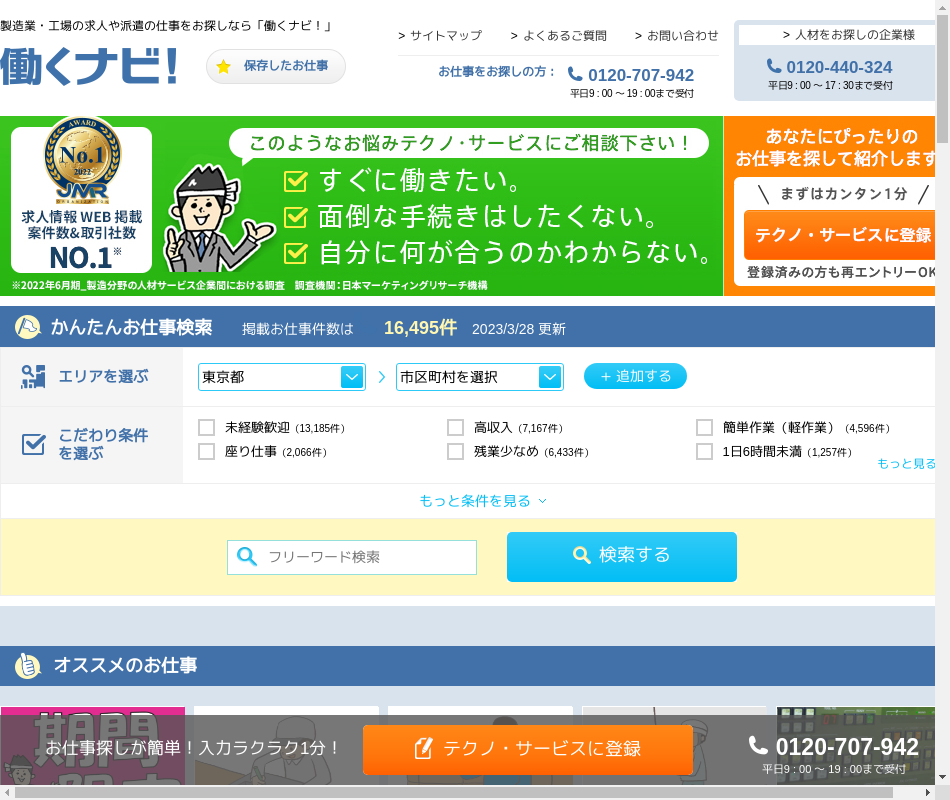Enable the 残業少なめ checkbox
Screen dimensions: 950x800
pyautogui.click(x=456, y=452)
